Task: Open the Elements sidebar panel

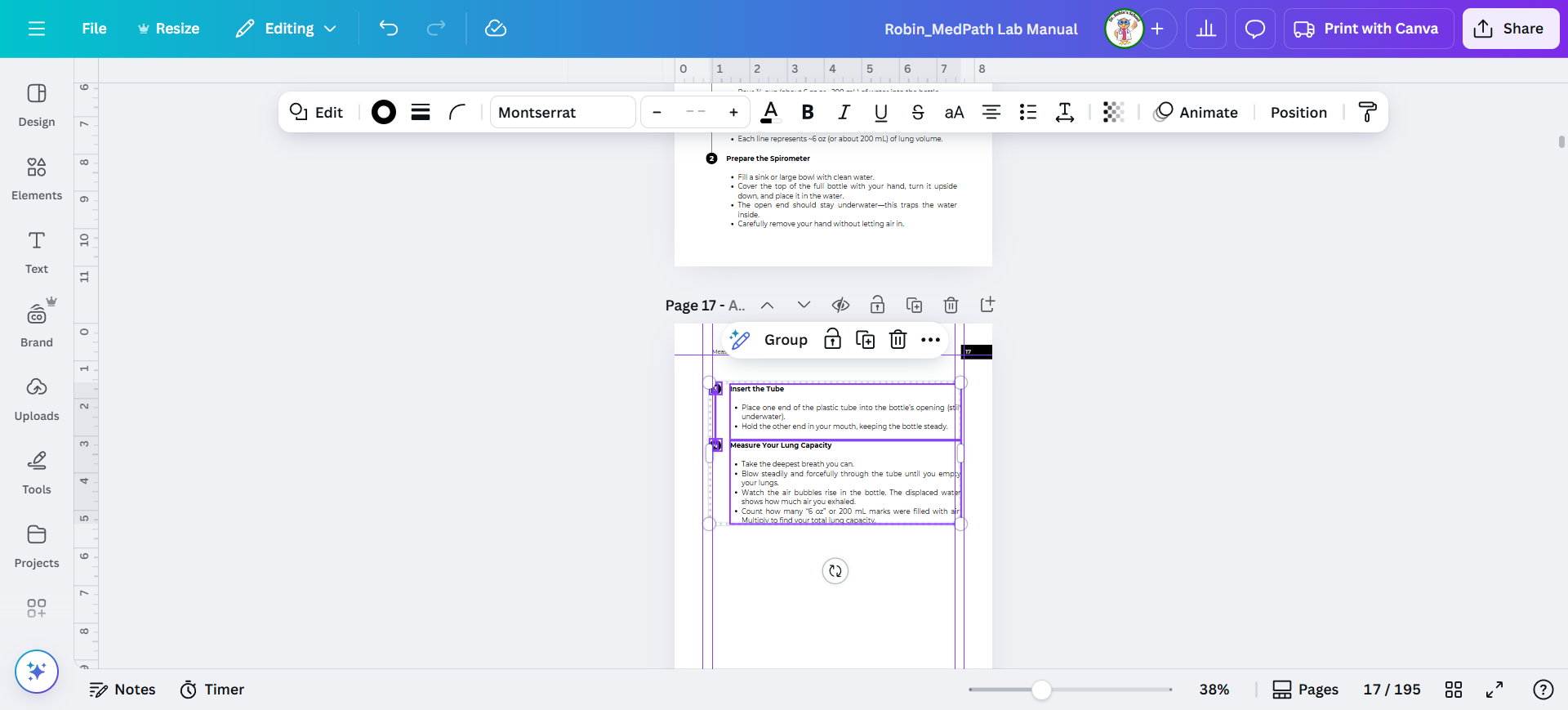Action: coord(37,178)
